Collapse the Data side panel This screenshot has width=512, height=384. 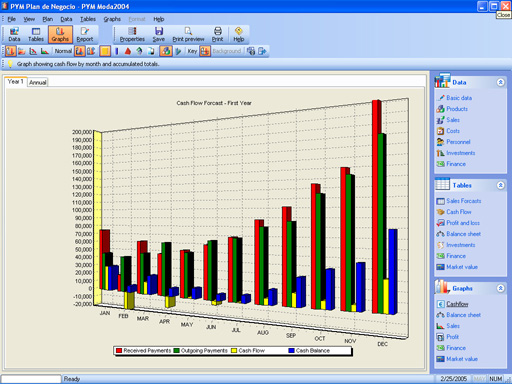pos(500,82)
